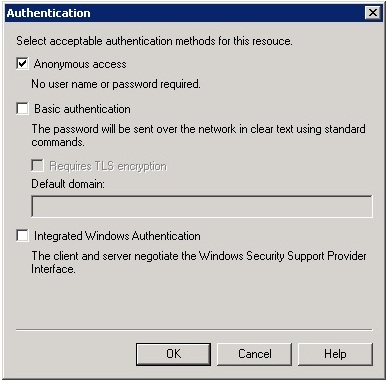
Task: Click the "No user name or password required" text
Action: coord(116,84)
